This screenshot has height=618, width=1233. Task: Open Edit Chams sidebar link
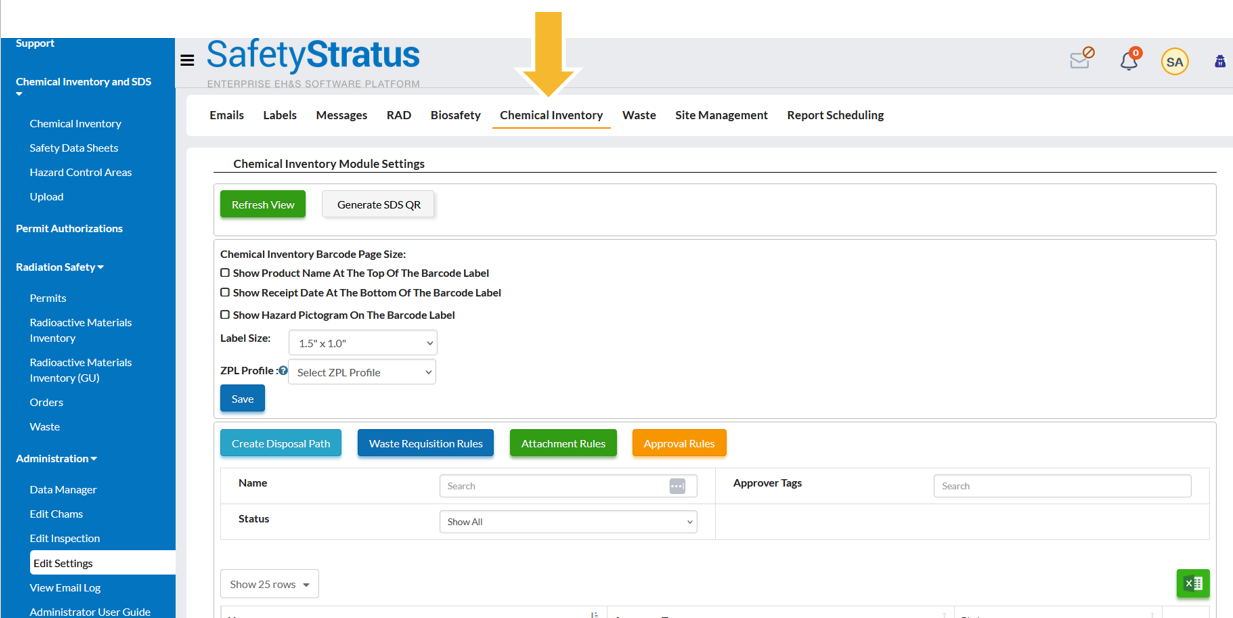[x=57, y=514]
